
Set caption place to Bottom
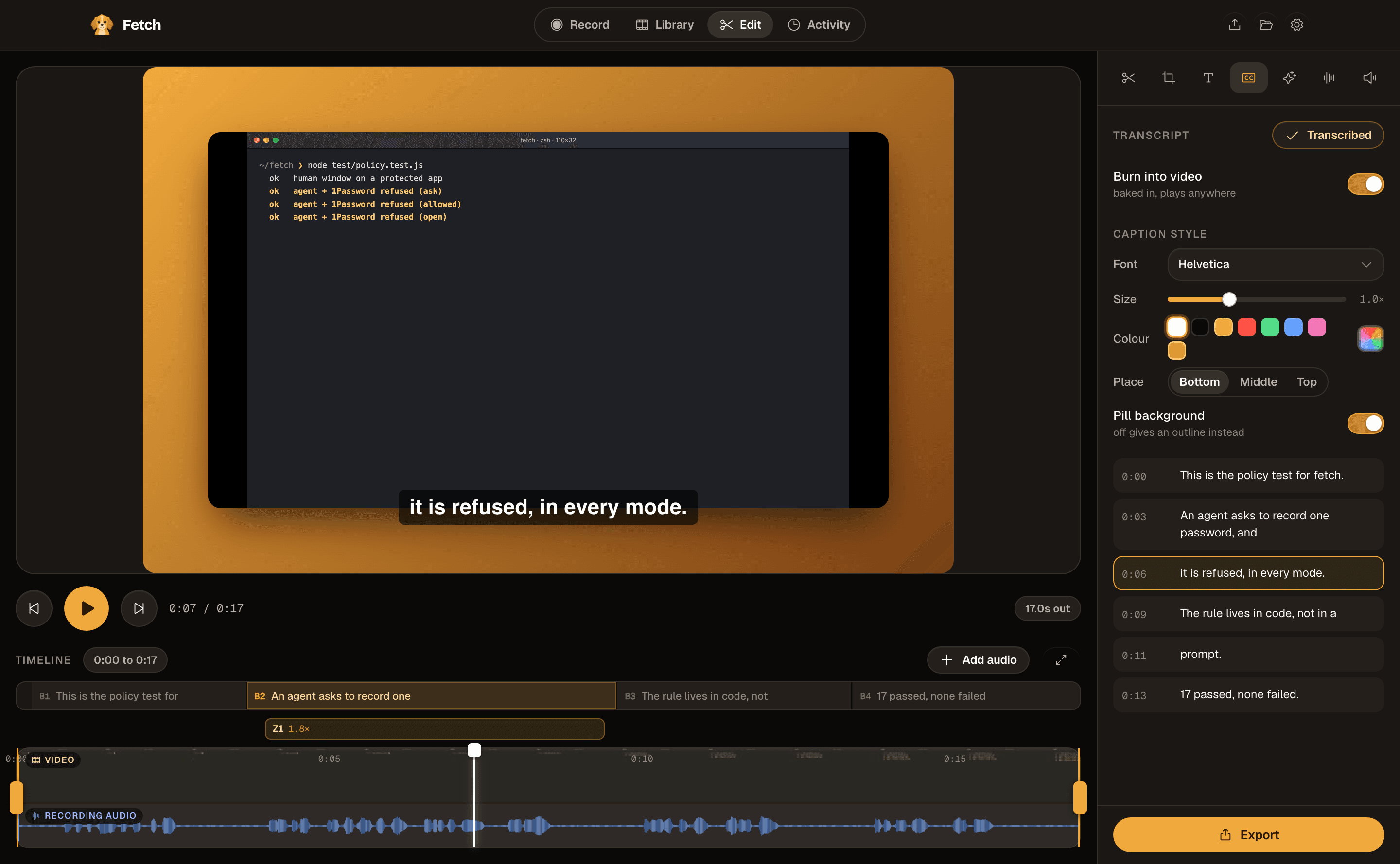[x=1199, y=382]
